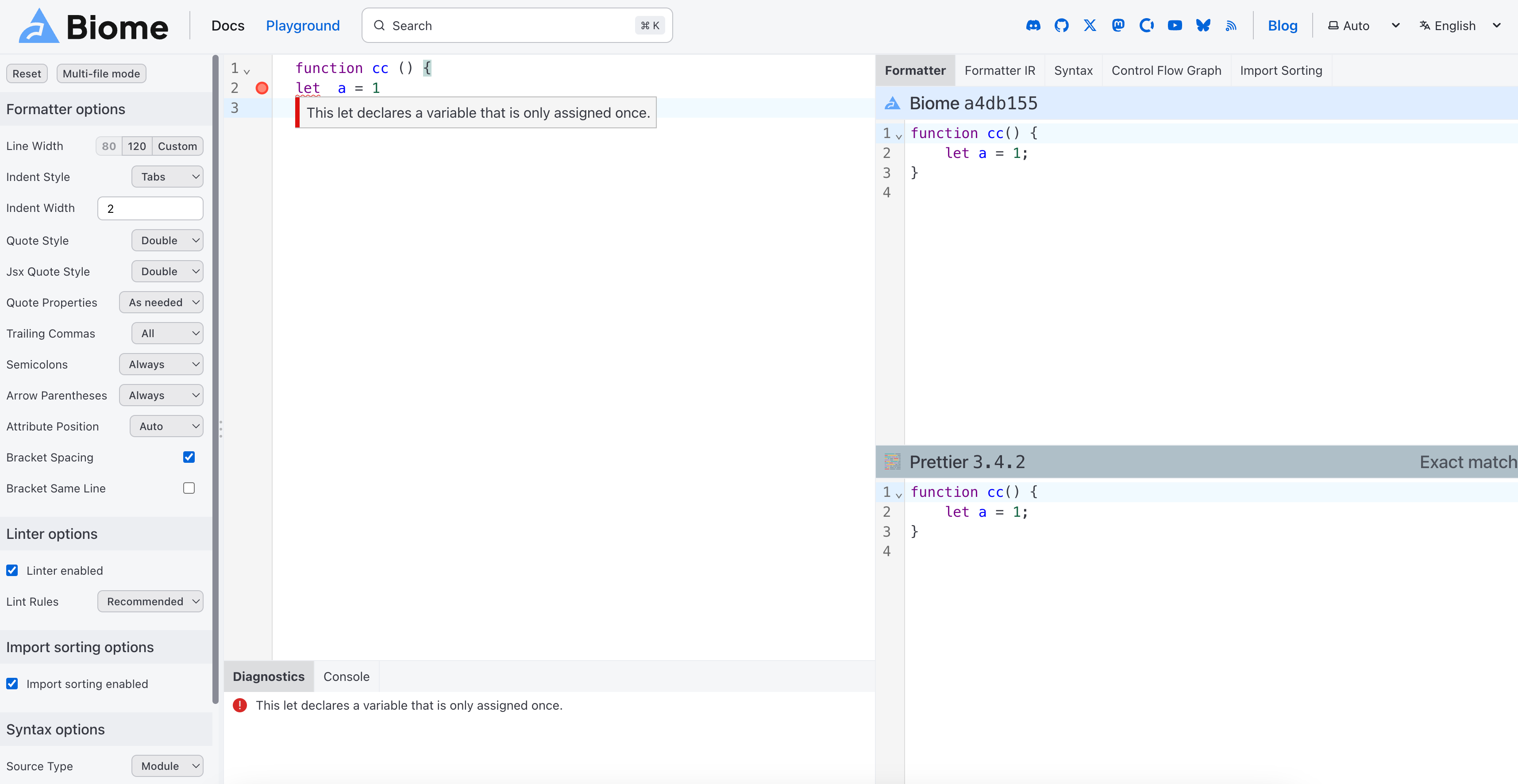Open the Trailing Commas dropdown
1518x784 pixels.
167,334
